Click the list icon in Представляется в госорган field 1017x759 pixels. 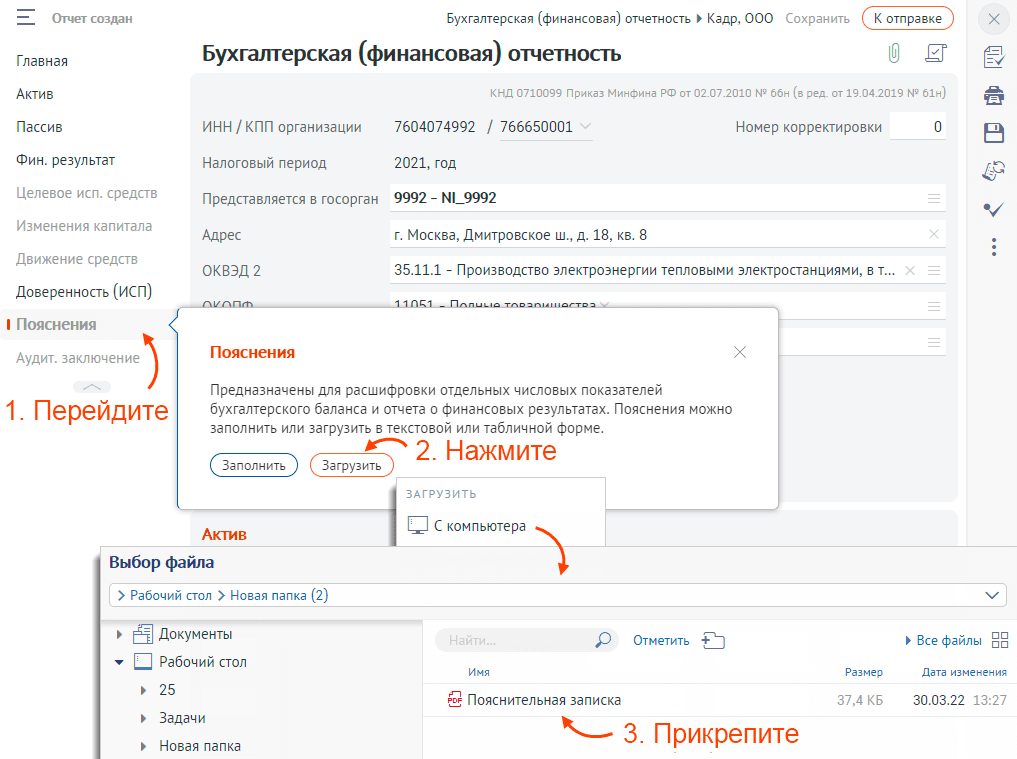934,199
